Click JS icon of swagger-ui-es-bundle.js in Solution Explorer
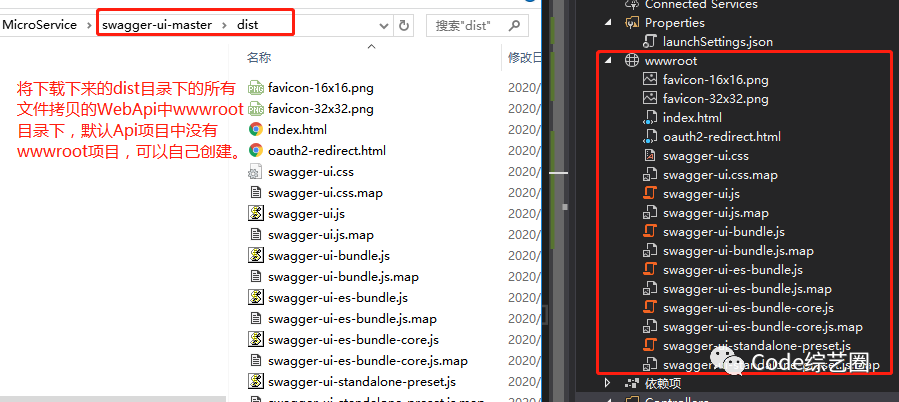This screenshot has height=402, width=899. (650, 270)
